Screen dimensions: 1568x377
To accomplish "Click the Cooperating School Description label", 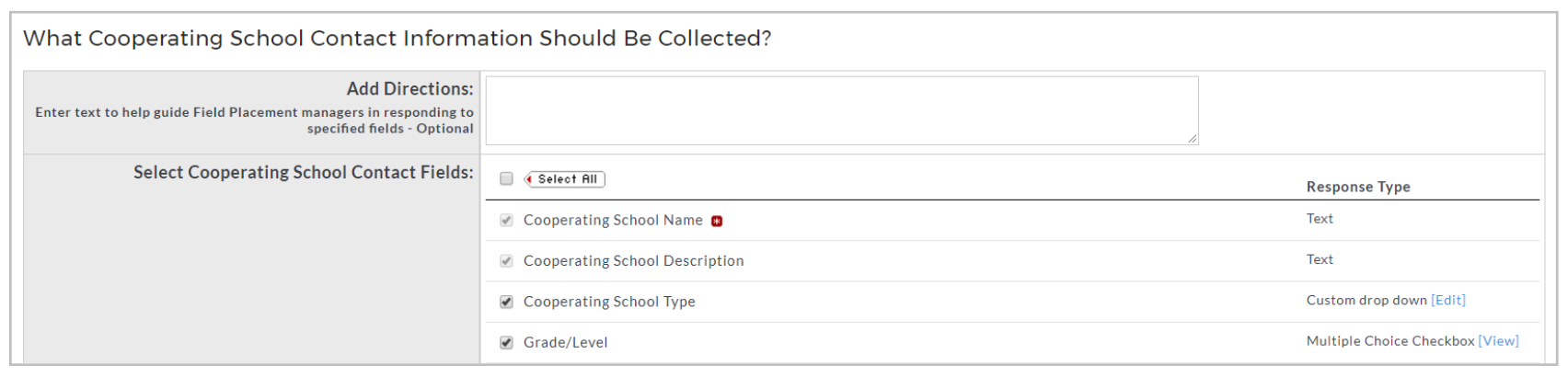I will coord(633,260).
